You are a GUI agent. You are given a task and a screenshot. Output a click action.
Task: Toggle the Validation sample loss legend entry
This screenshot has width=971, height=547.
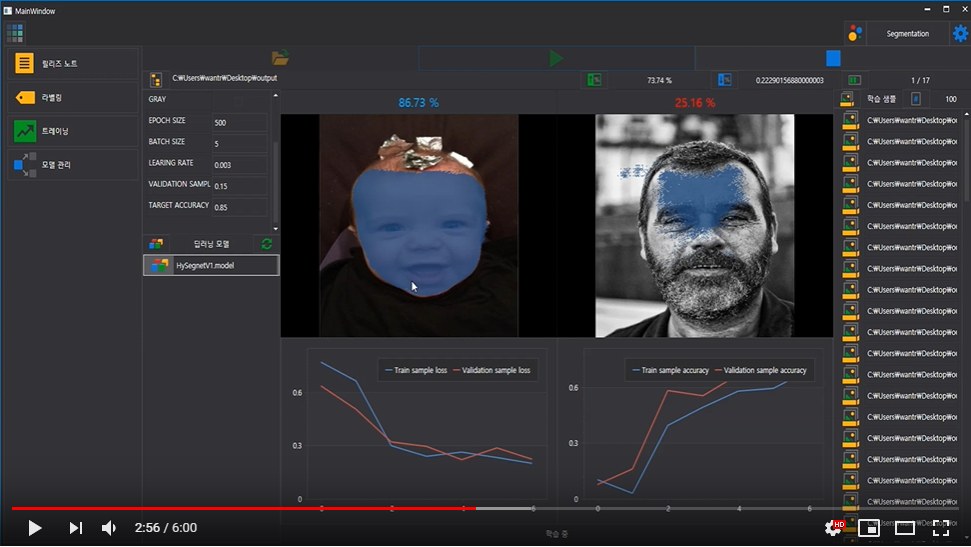click(x=492, y=370)
